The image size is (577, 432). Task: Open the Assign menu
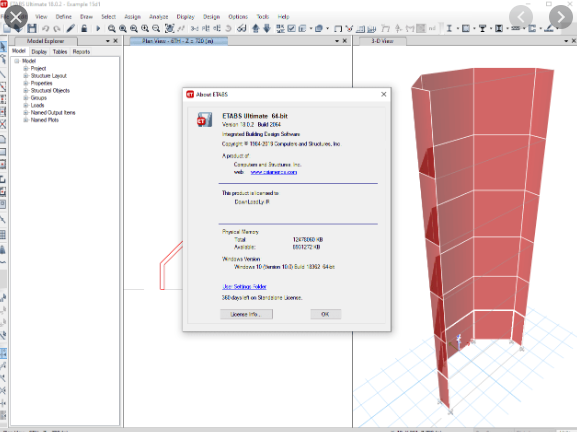[x=132, y=17]
